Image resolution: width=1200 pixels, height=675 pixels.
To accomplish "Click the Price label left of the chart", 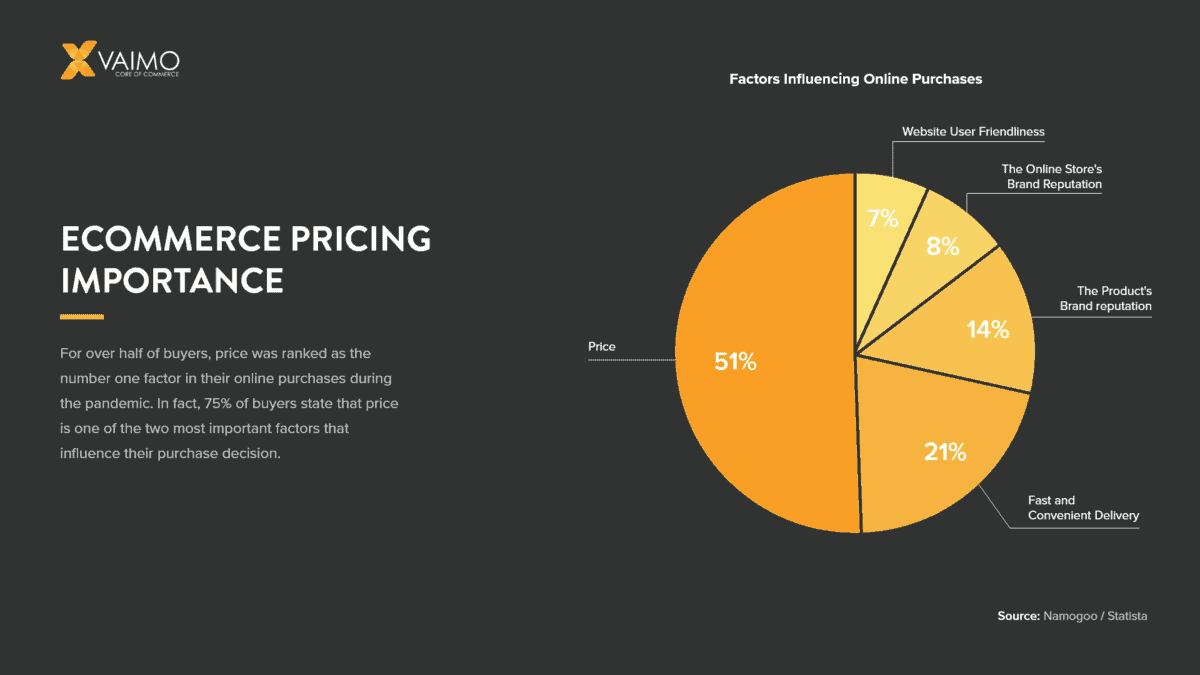I will pos(602,347).
